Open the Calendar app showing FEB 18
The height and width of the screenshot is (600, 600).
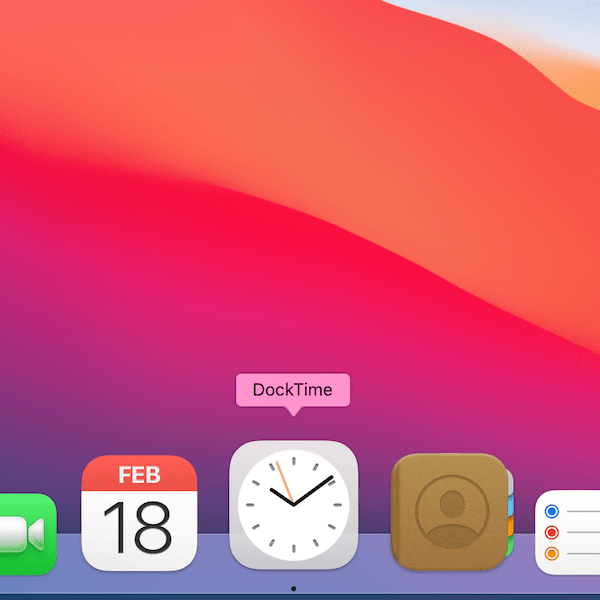(x=139, y=513)
